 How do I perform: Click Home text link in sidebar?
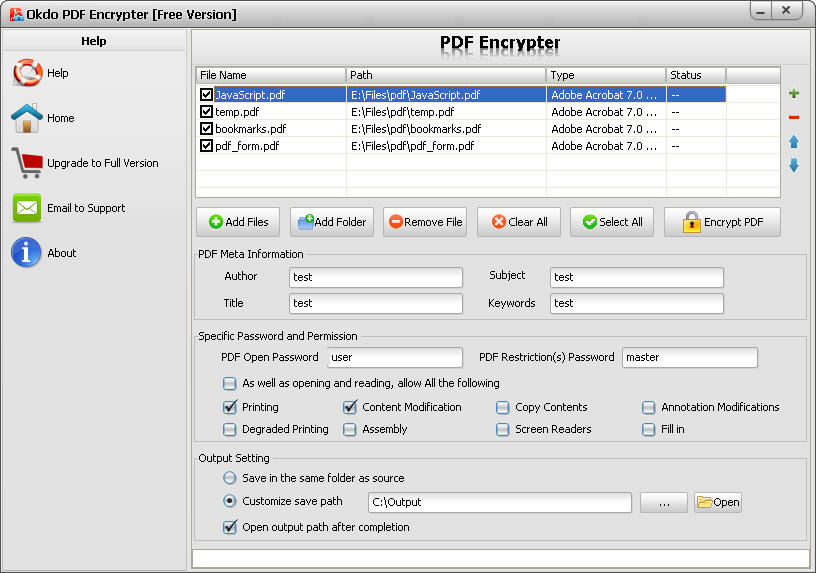[61, 118]
